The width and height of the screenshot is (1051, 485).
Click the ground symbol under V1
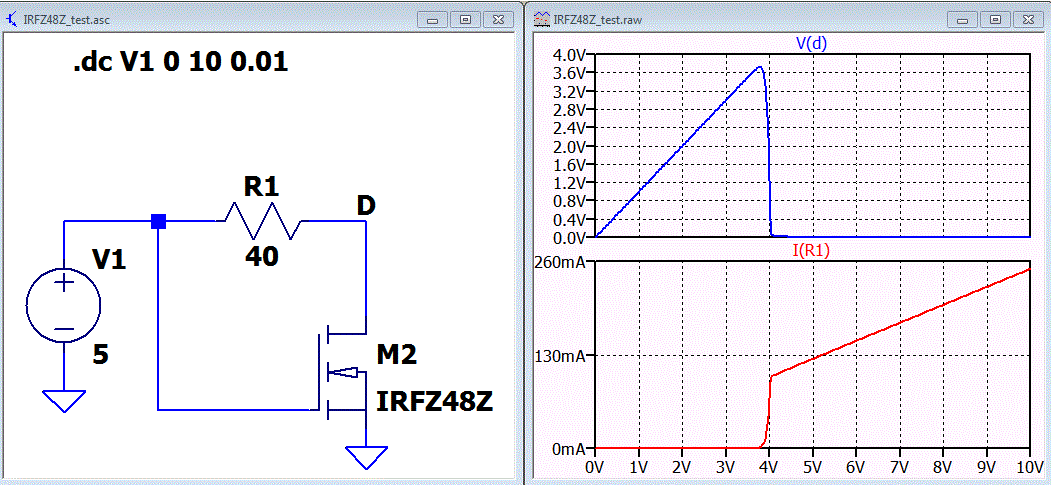point(64,401)
